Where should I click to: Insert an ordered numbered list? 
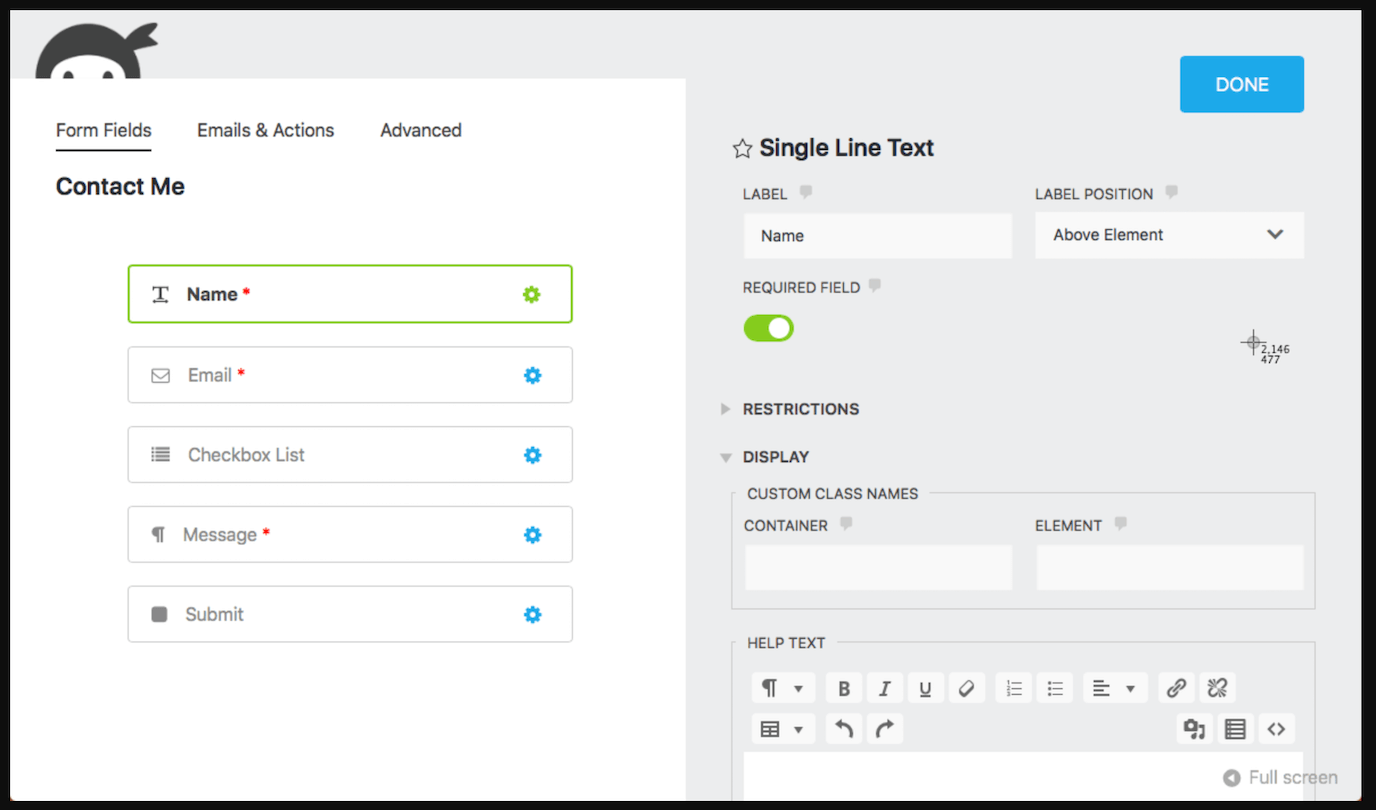click(x=1014, y=688)
